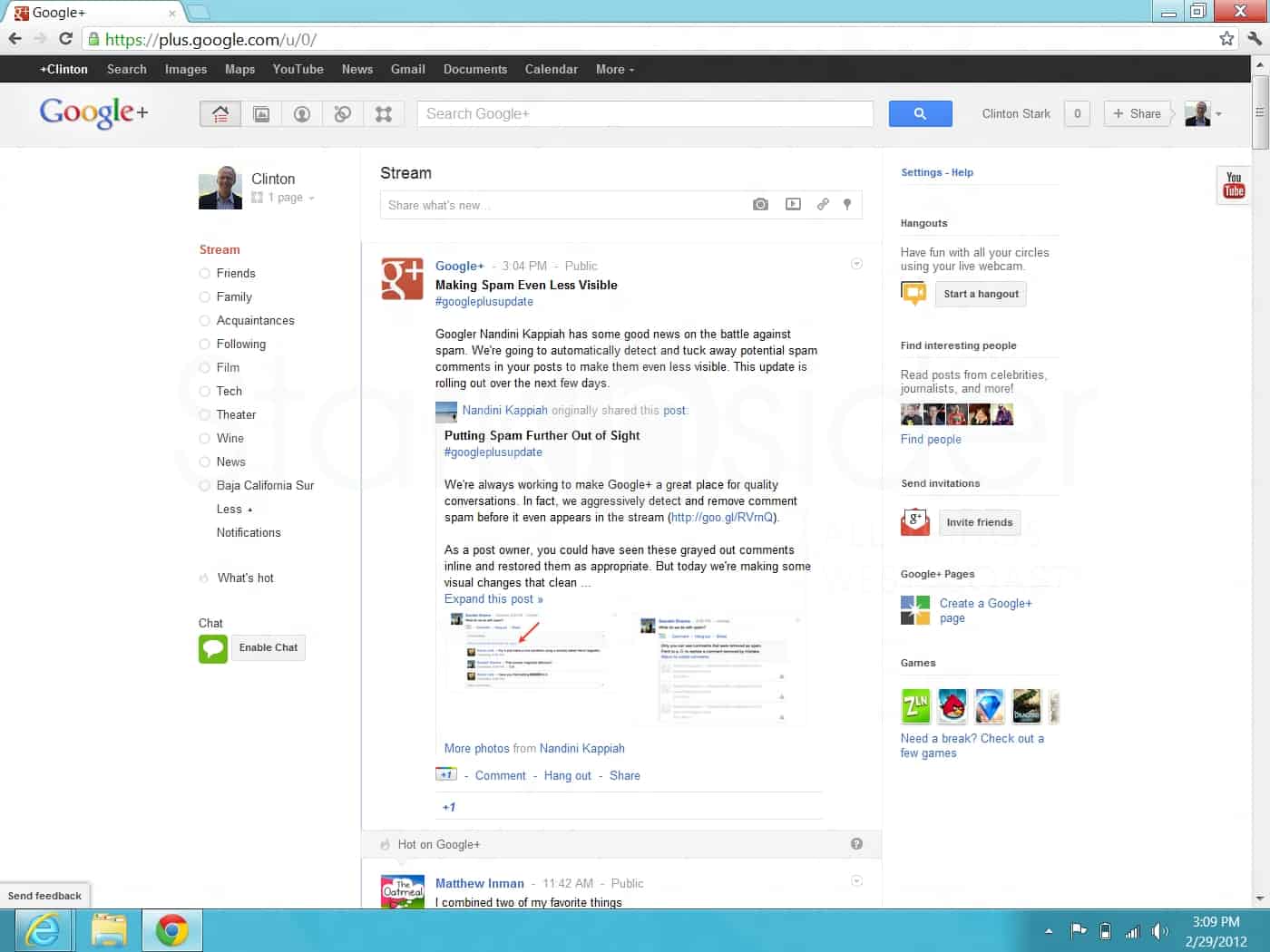Screen dimensions: 1270x952
Task: Open YouTube from the top bar
Action: click(x=298, y=69)
